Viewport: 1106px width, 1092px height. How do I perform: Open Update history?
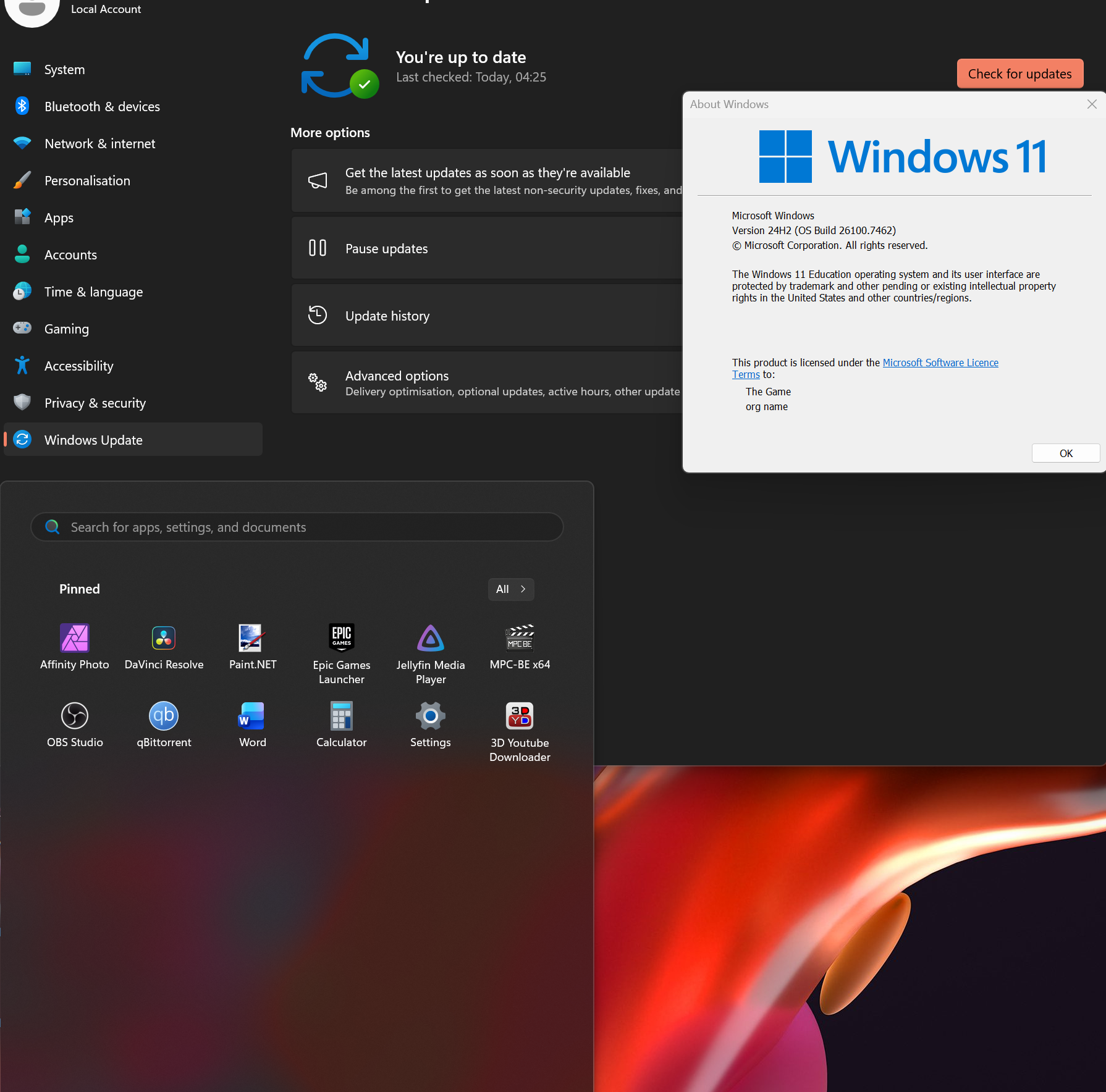pyautogui.click(x=487, y=315)
